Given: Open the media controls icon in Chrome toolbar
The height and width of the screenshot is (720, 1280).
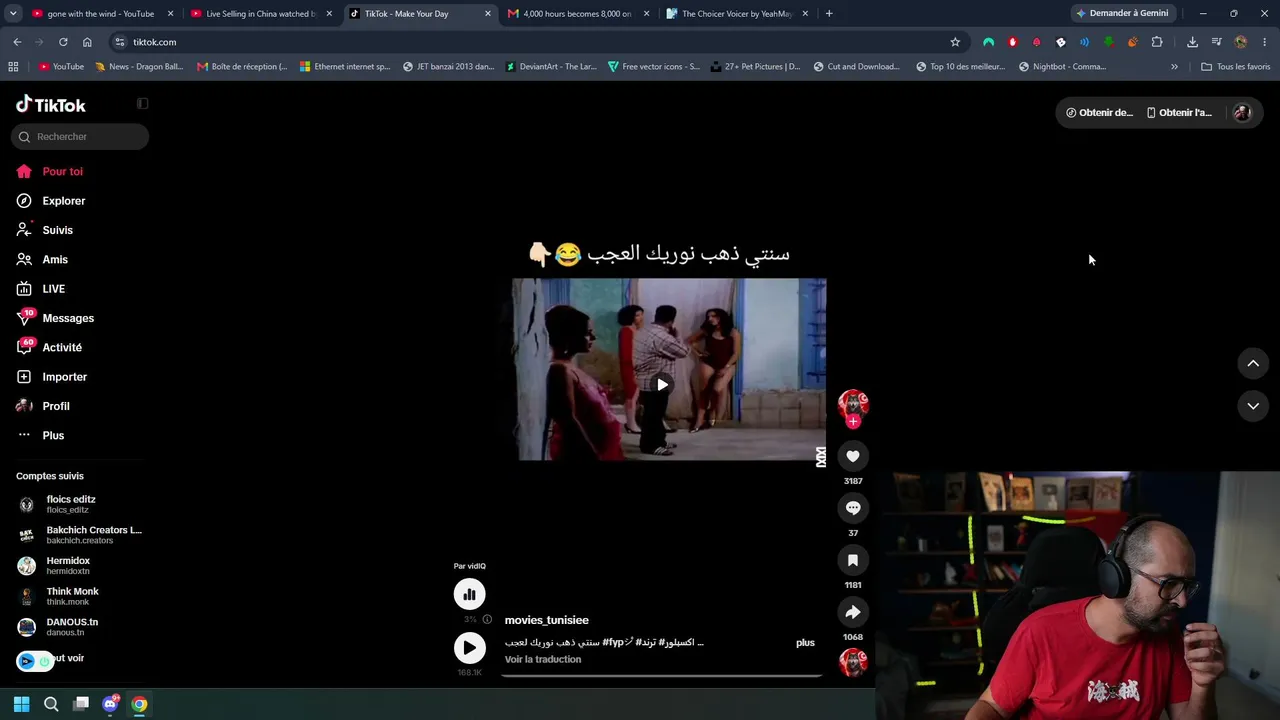Looking at the screenshot, I should (1216, 42).
